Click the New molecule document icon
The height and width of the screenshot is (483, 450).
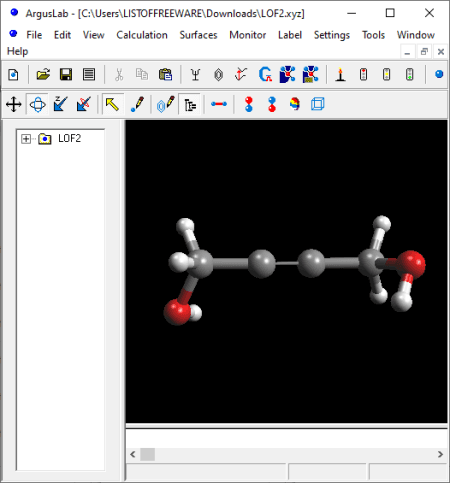click(13, 75)
